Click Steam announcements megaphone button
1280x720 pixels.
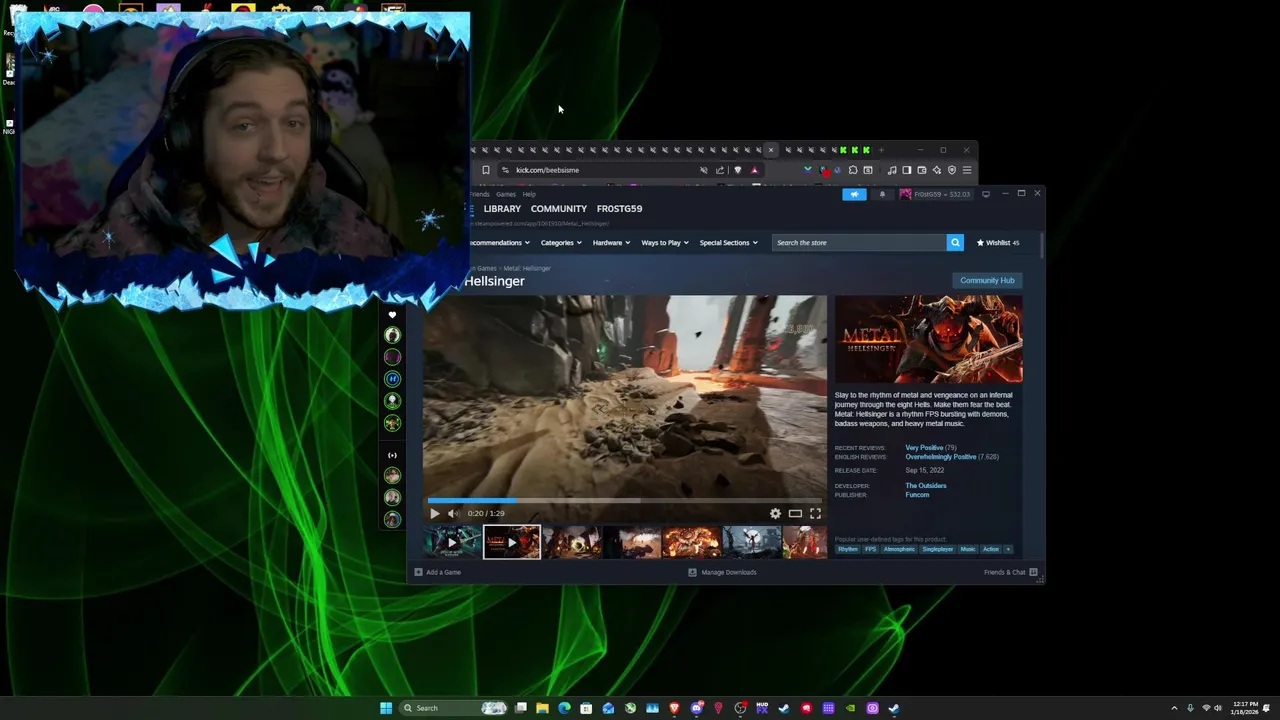coord(854,194)
